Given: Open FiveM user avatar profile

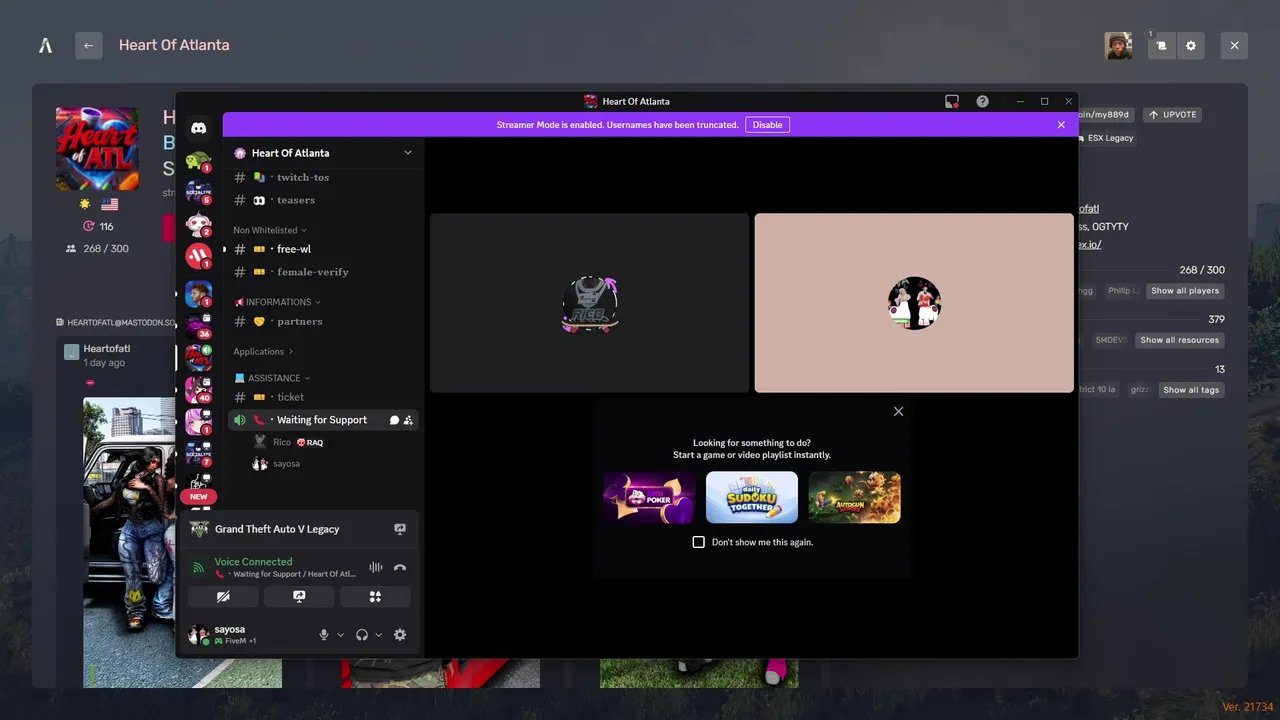Looking at the screenshot, I should click(x=1118, y=45).
